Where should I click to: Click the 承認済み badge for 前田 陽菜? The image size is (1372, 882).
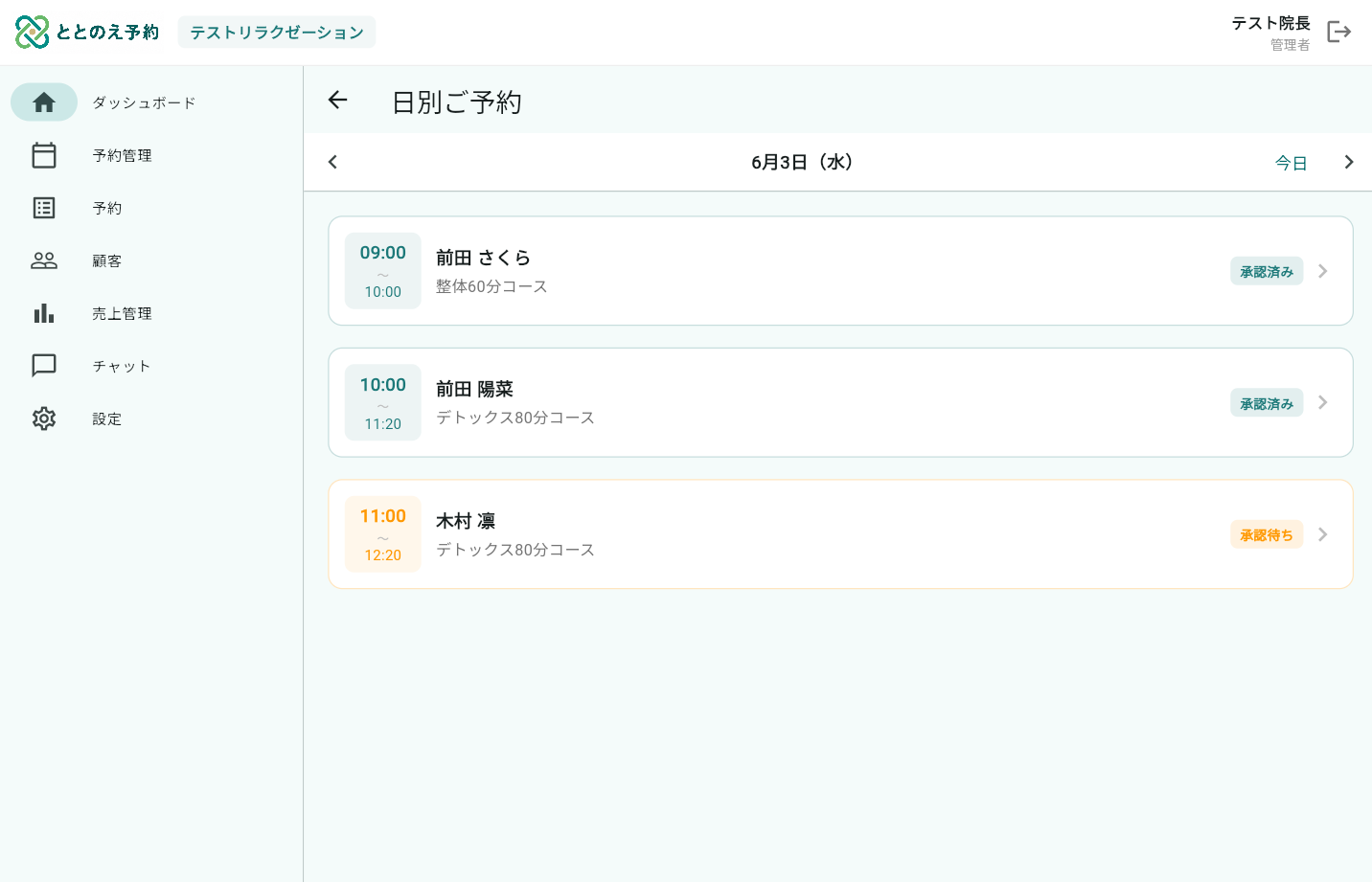pos(1267,403)
